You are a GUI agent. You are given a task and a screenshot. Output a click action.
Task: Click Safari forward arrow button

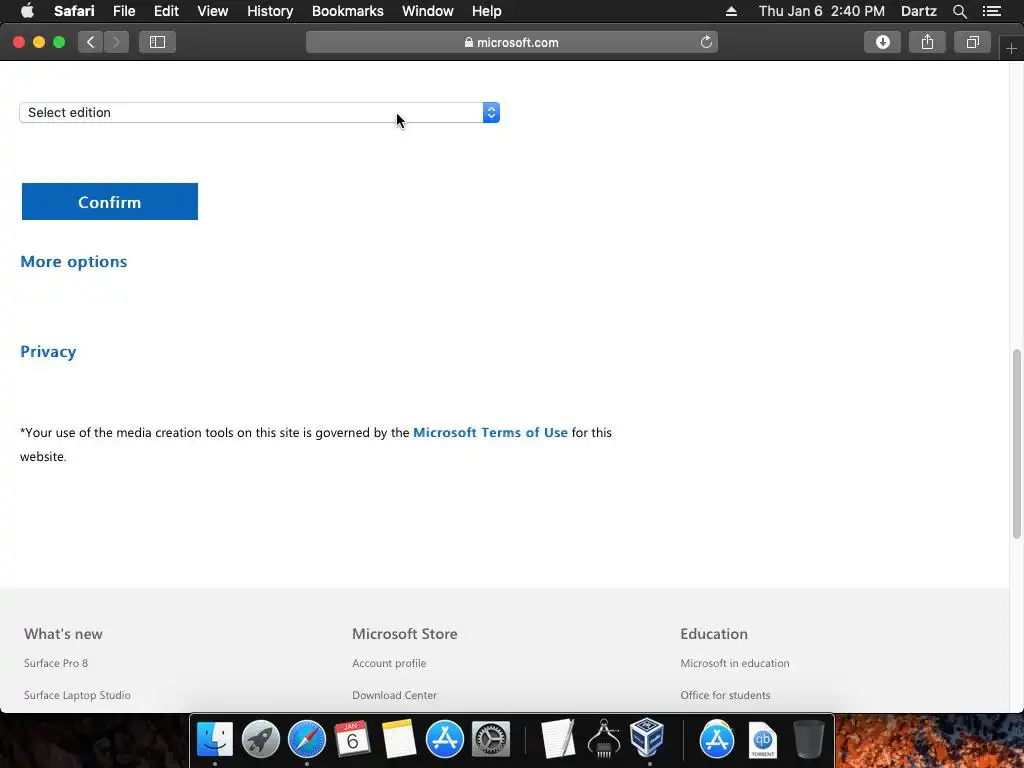pyautogui.click(x=116, y=42)
